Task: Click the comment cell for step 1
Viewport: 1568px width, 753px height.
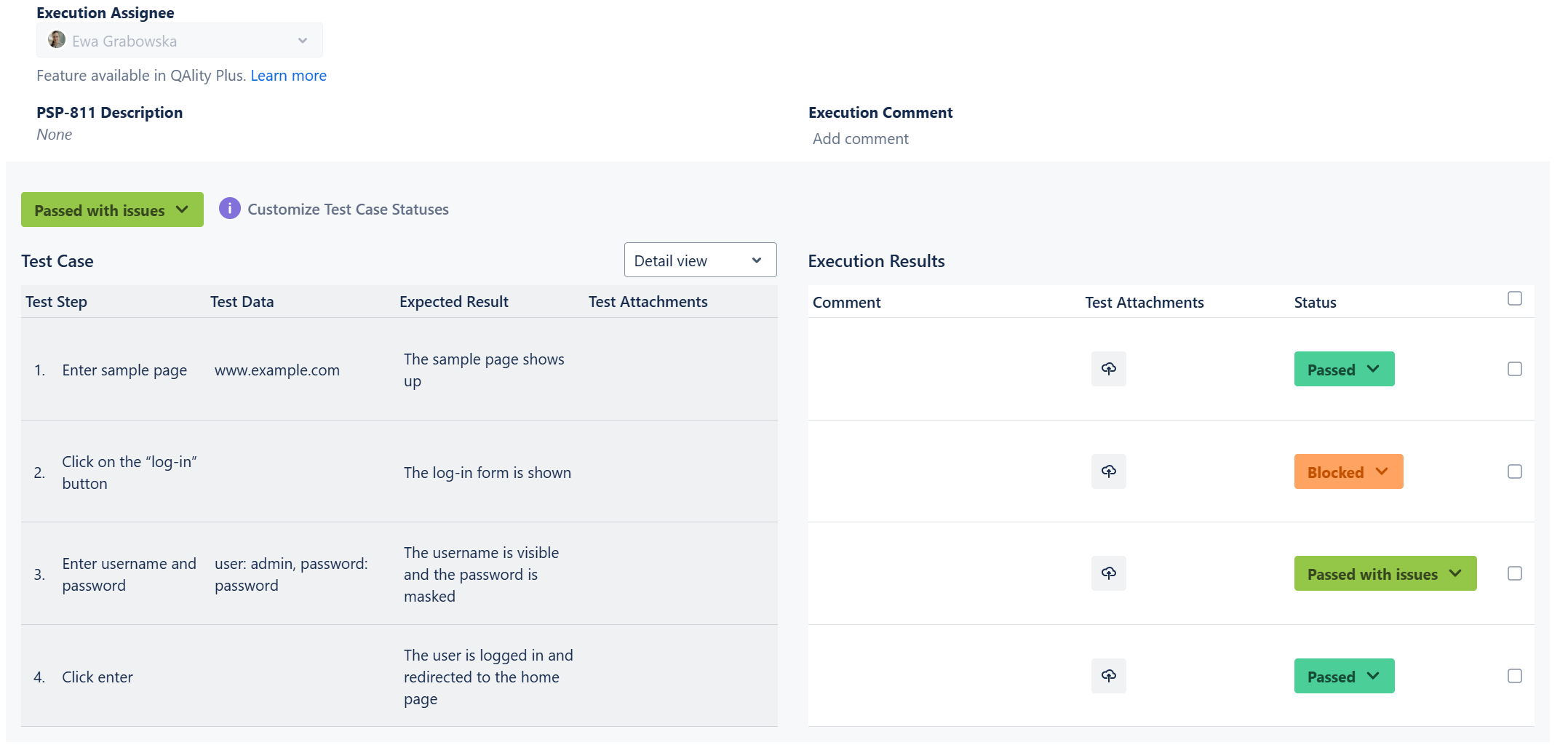Action: tap(946, 369)
